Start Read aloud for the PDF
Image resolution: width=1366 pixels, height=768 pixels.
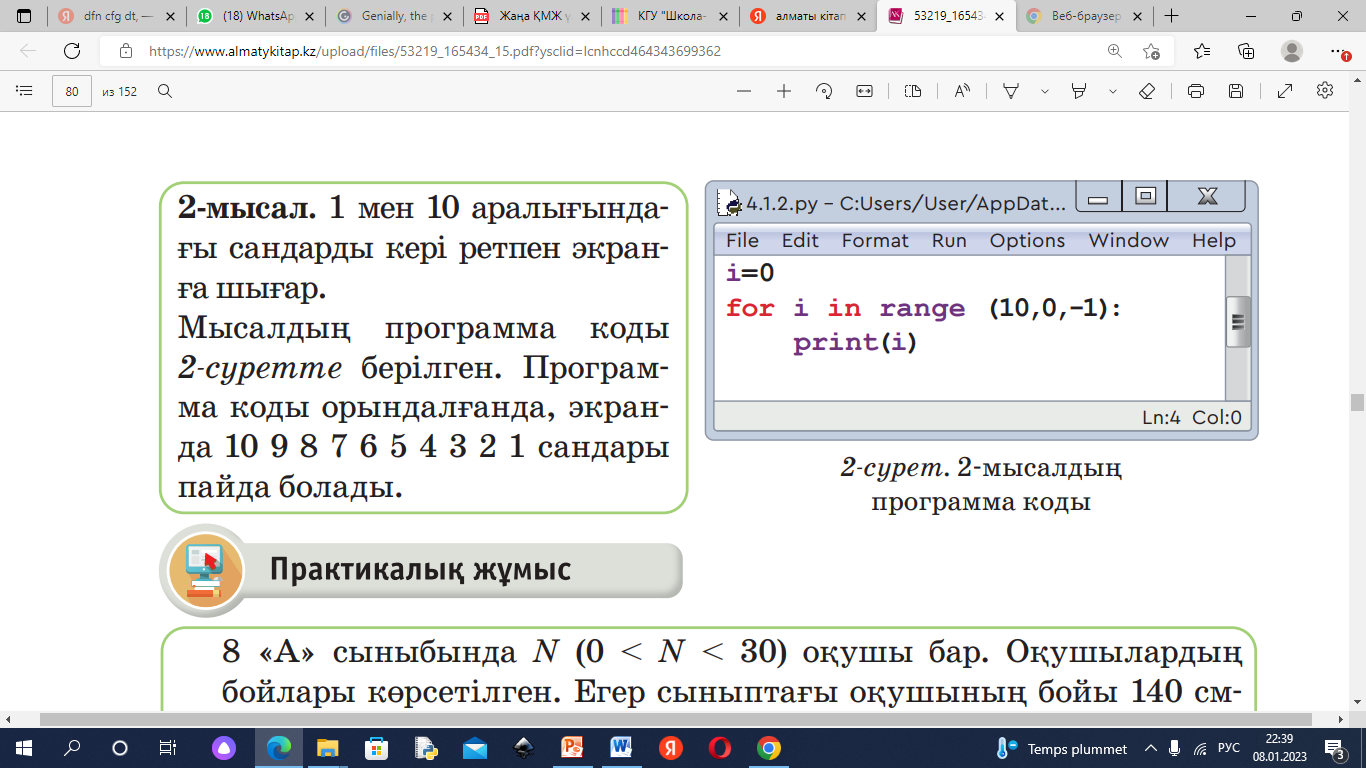(x=962, y=91)
